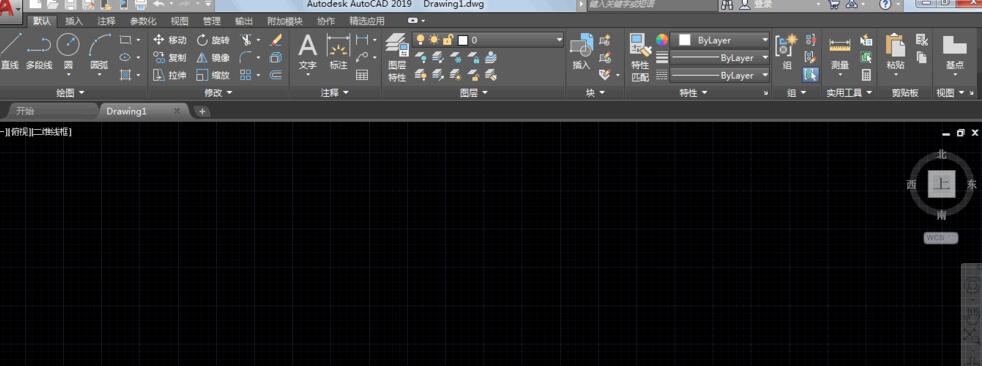The width and height of the screenshot is (982, 366).
Task: Expand the 块 (Block) panel
Action: (596, 93)
